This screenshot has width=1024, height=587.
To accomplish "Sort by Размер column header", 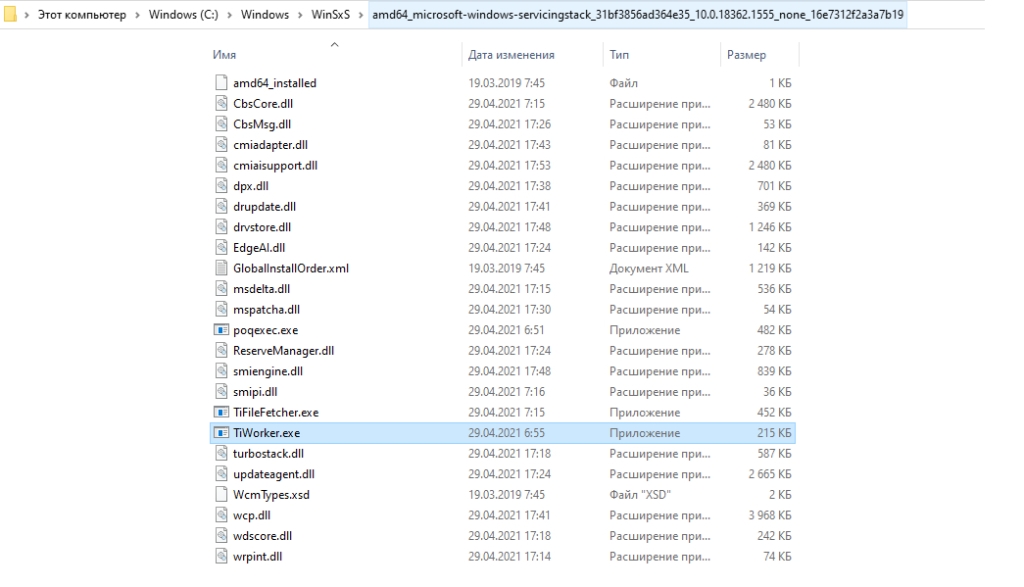I will (746, 55).
